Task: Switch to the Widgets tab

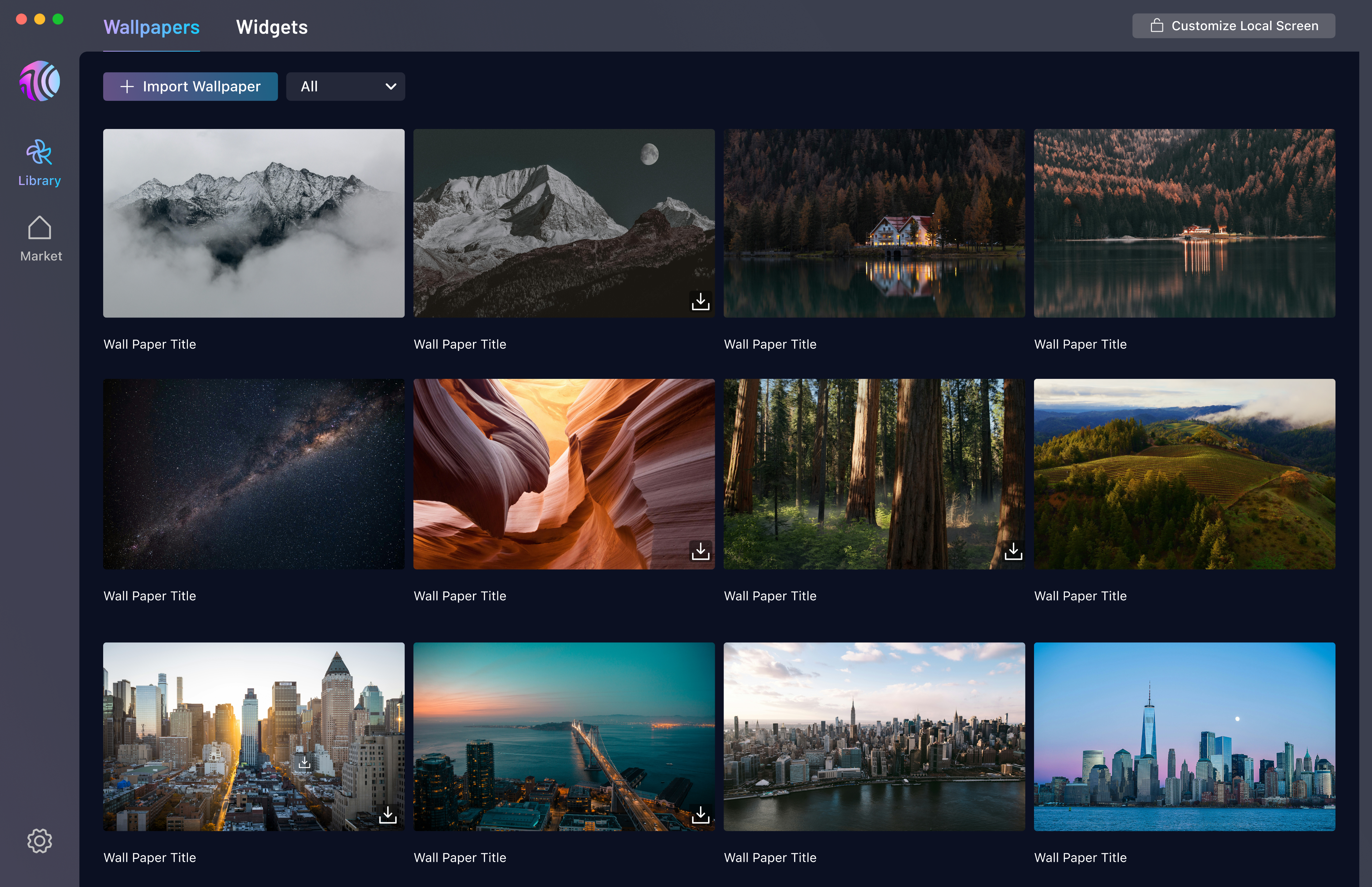Action: 272,27
